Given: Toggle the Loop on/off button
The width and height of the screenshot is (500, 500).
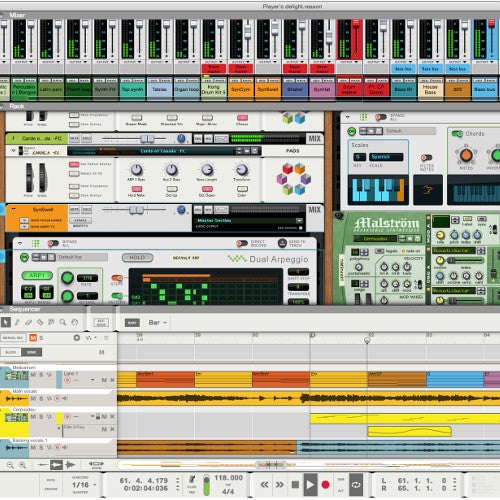Looking at the screenshot, I should [x=356, y=485].
